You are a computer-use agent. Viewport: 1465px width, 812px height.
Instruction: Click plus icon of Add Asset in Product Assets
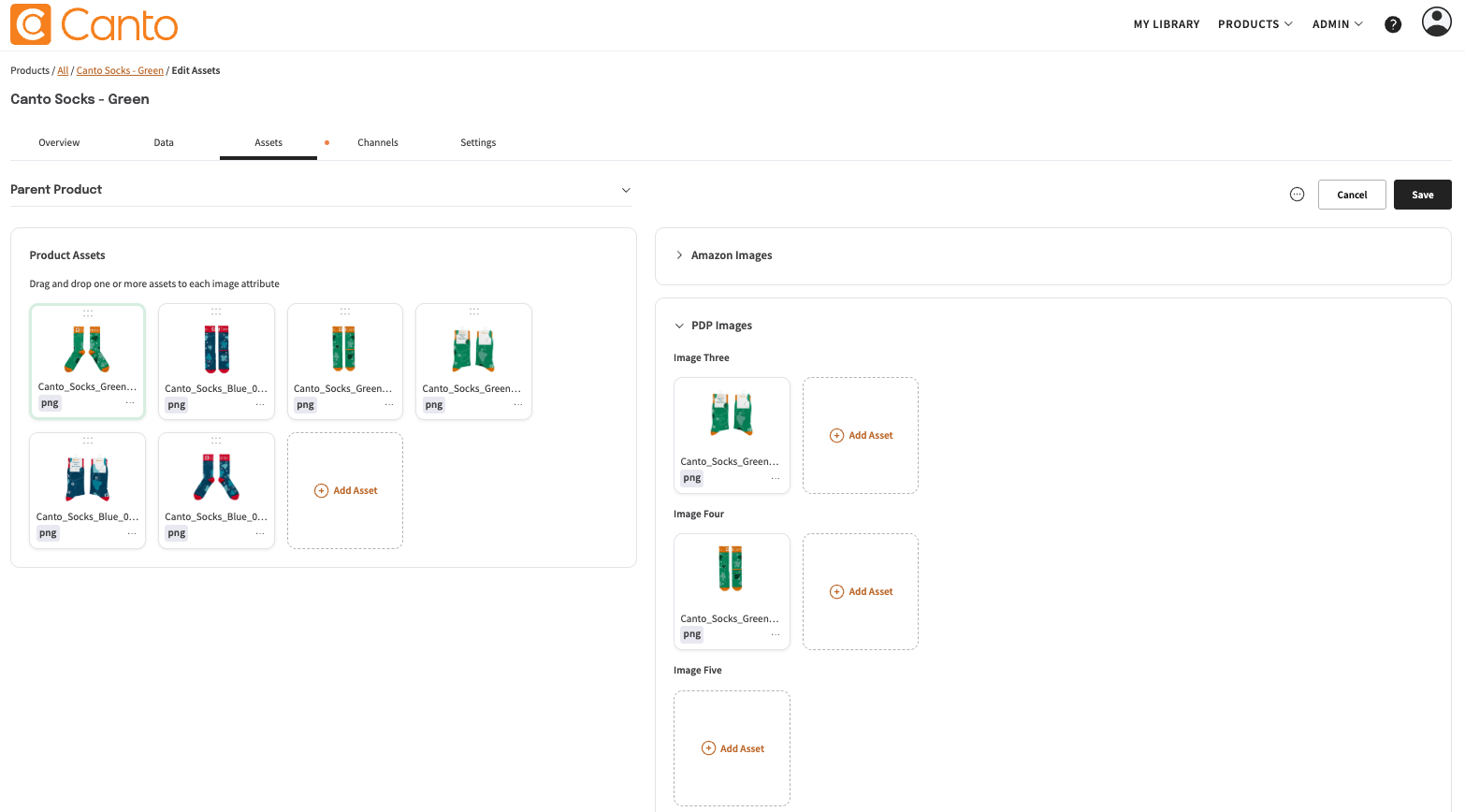321,491
